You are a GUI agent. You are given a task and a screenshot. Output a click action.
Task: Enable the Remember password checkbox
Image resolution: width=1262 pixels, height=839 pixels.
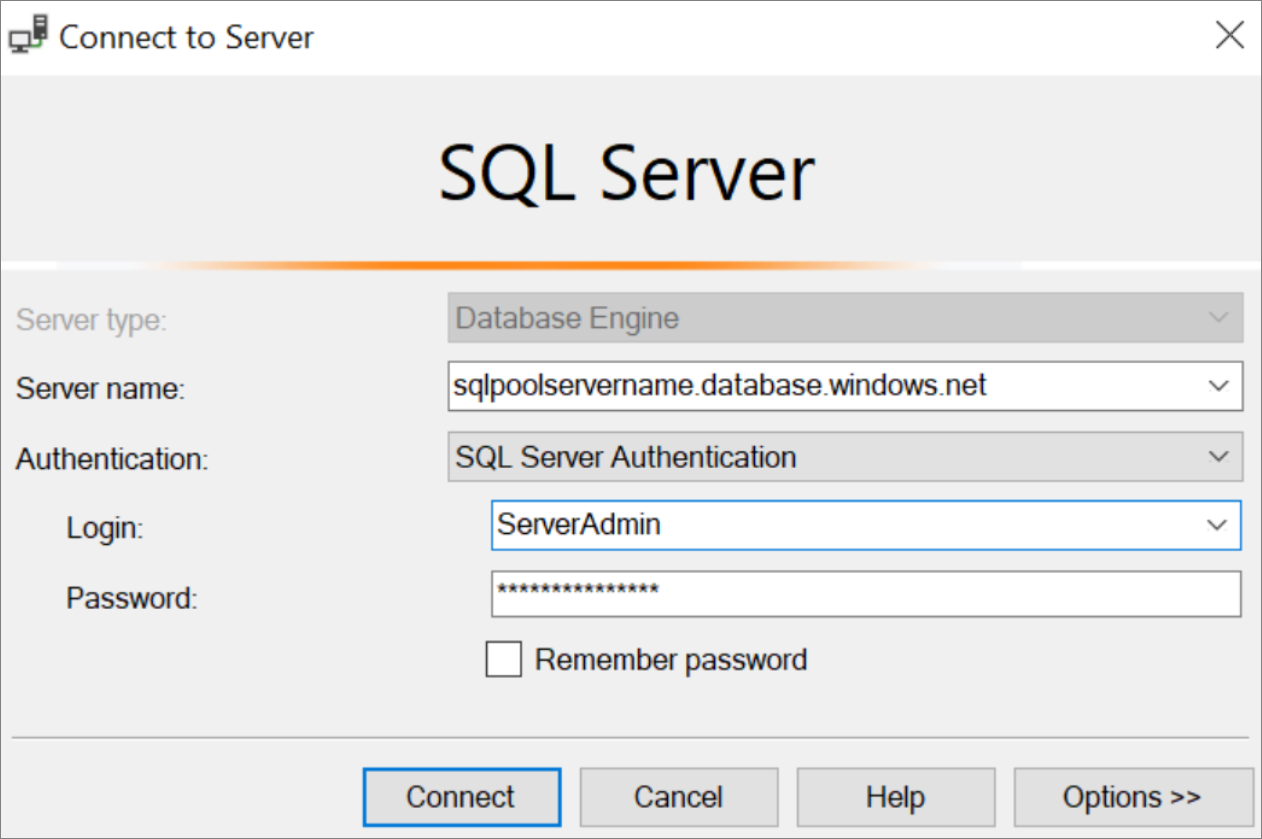(x=504, y=659)
